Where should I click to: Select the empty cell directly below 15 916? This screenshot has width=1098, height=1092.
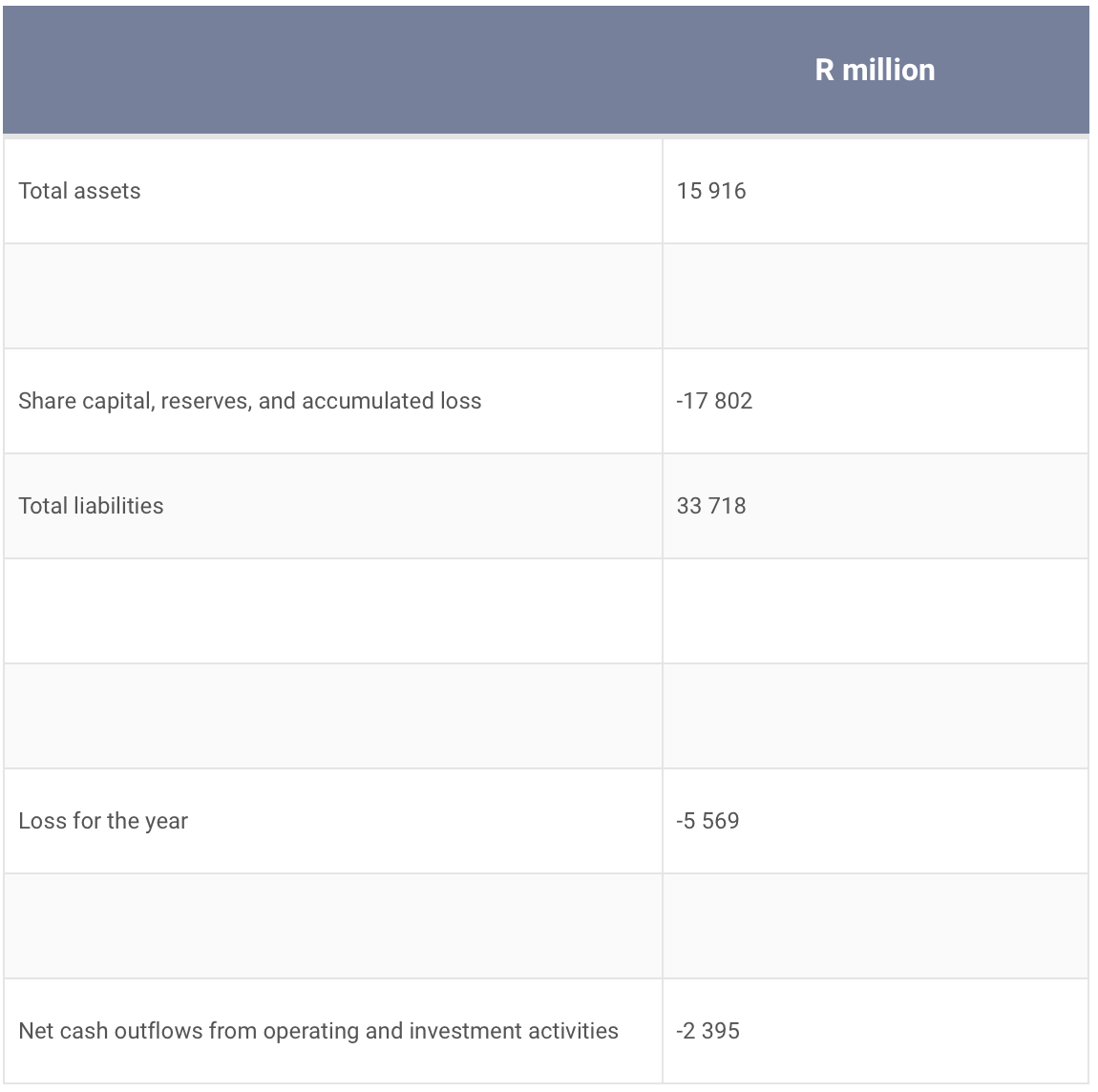click(x=875, y=296)
